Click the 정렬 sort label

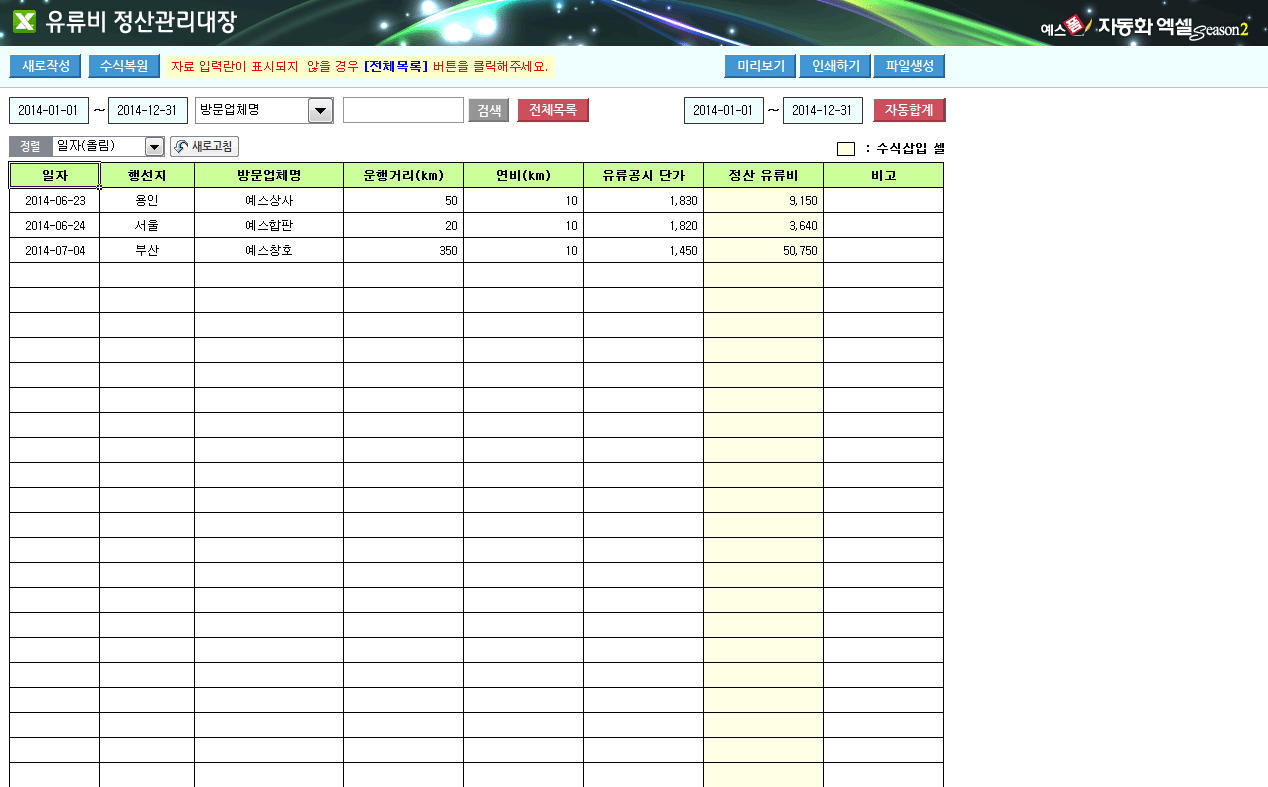[30, 147]
